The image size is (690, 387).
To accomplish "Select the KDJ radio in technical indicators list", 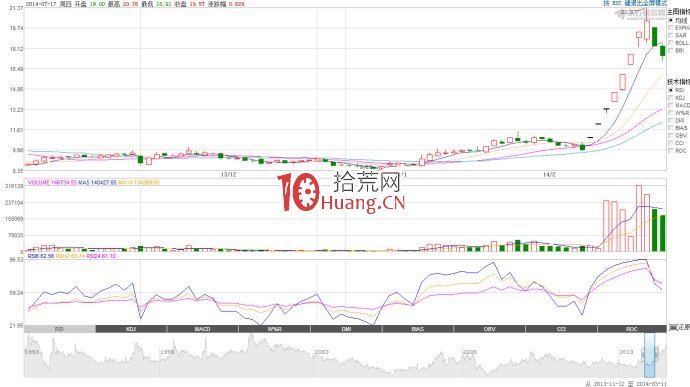I will 671,98.
